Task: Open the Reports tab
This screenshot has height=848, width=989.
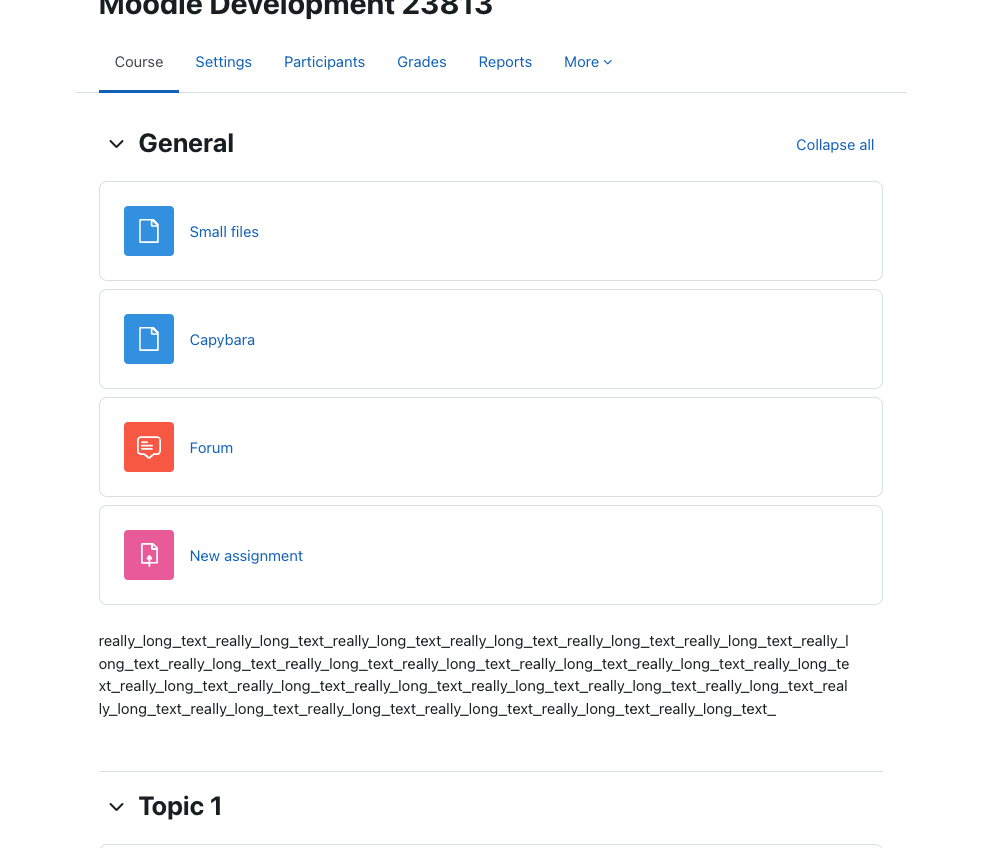Action: coord(505,62)
